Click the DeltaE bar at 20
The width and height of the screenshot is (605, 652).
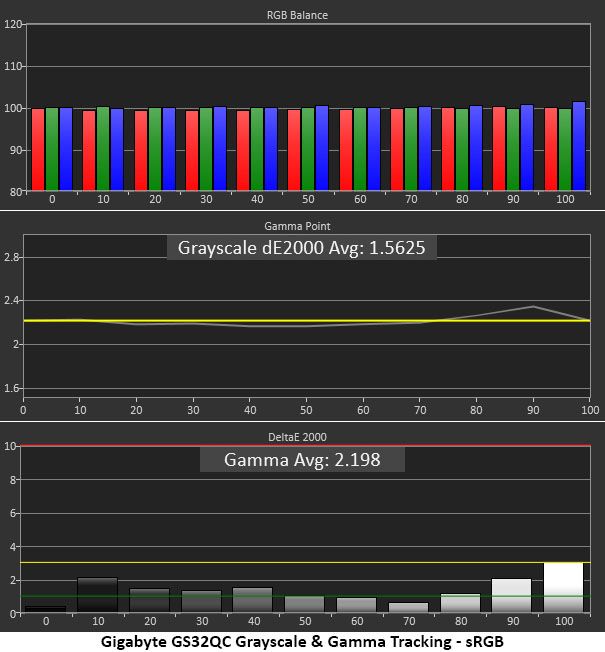point(149,600)
